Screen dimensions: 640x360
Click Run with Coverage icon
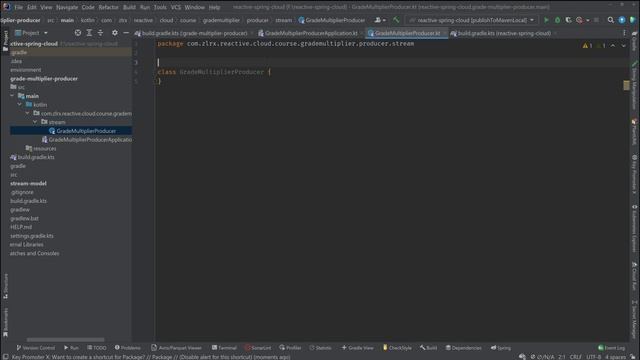[x=568, y=20]
